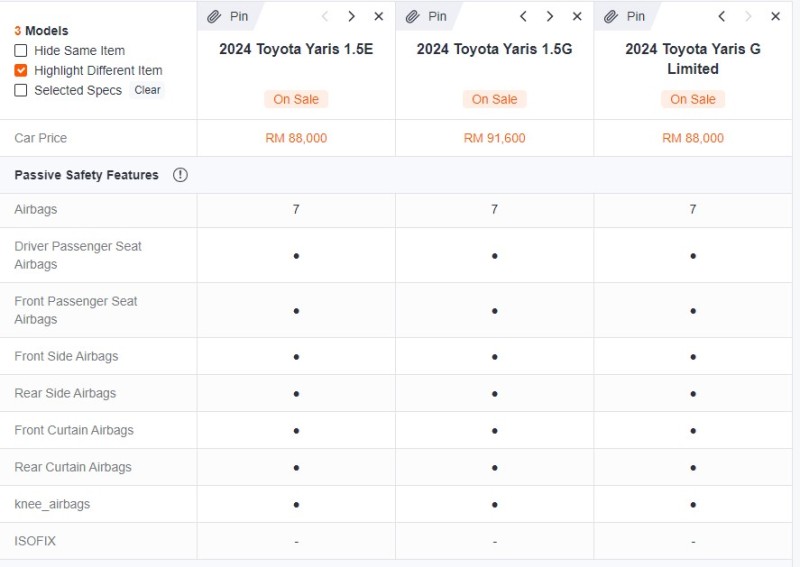
Task: Click RM 88,000 price of Yaris 1.5E
Action: tap(296, 138)
